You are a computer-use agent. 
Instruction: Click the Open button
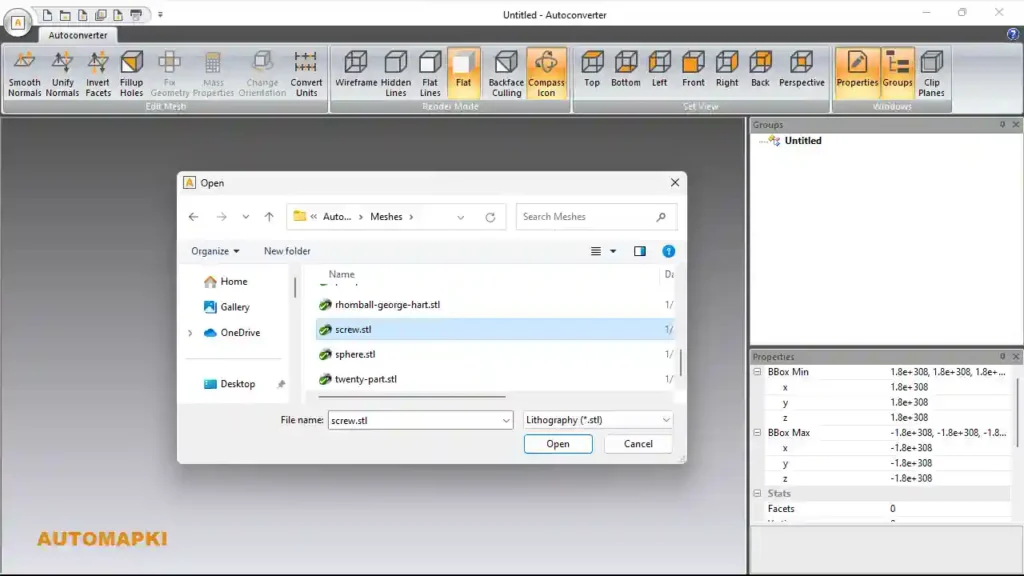click(558, 444)
